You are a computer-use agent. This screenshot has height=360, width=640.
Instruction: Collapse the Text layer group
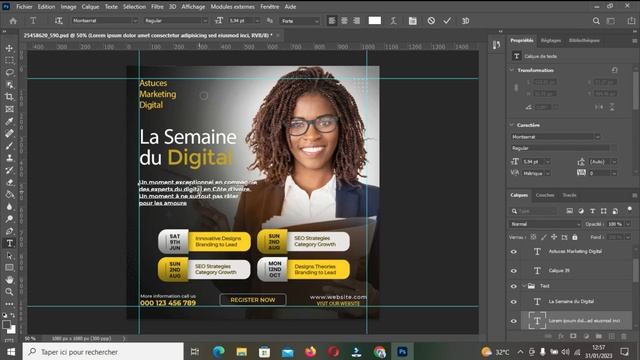pos(524,286)
